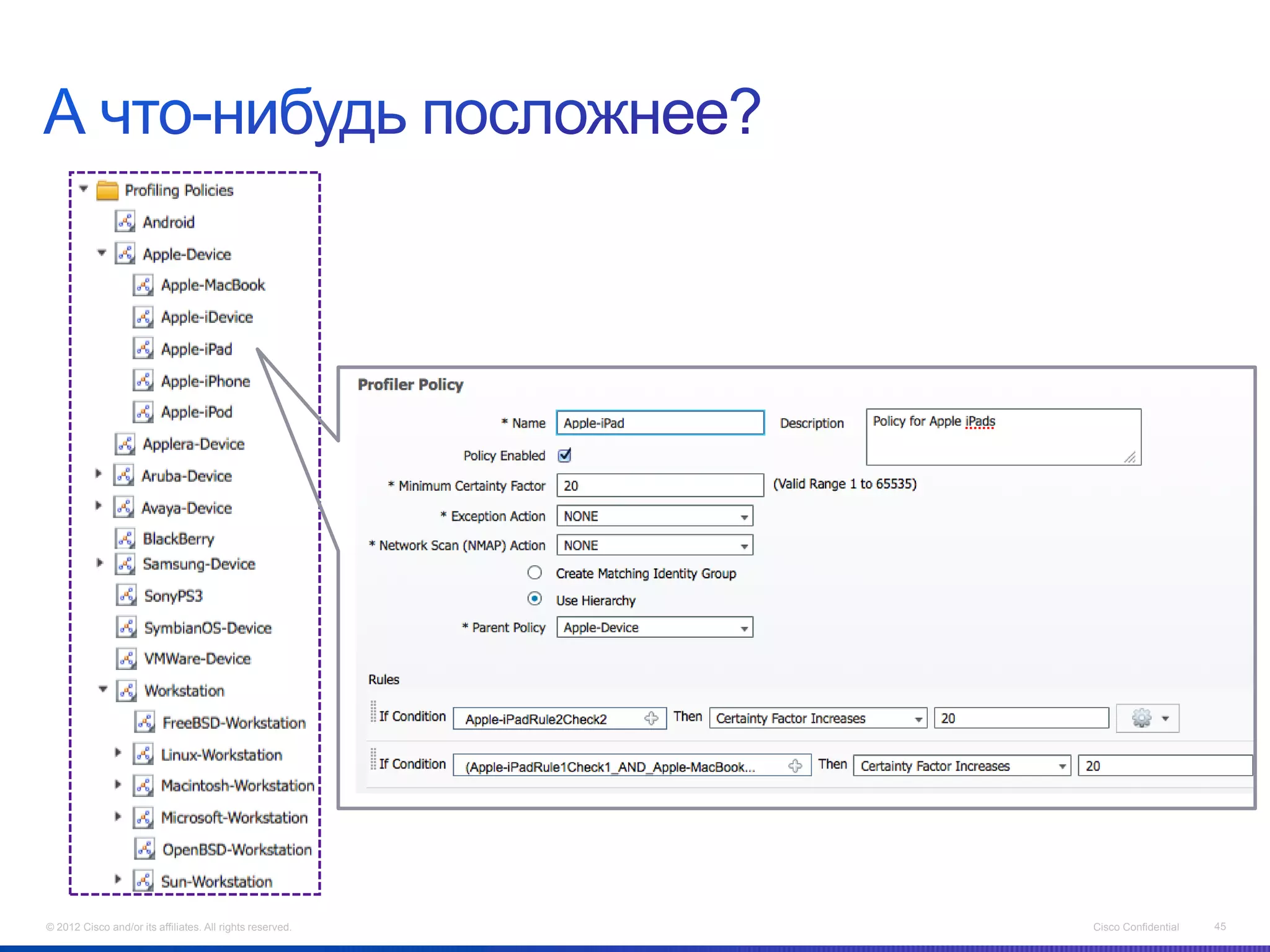
Task: Click the Description text area
Action: 1003,437
